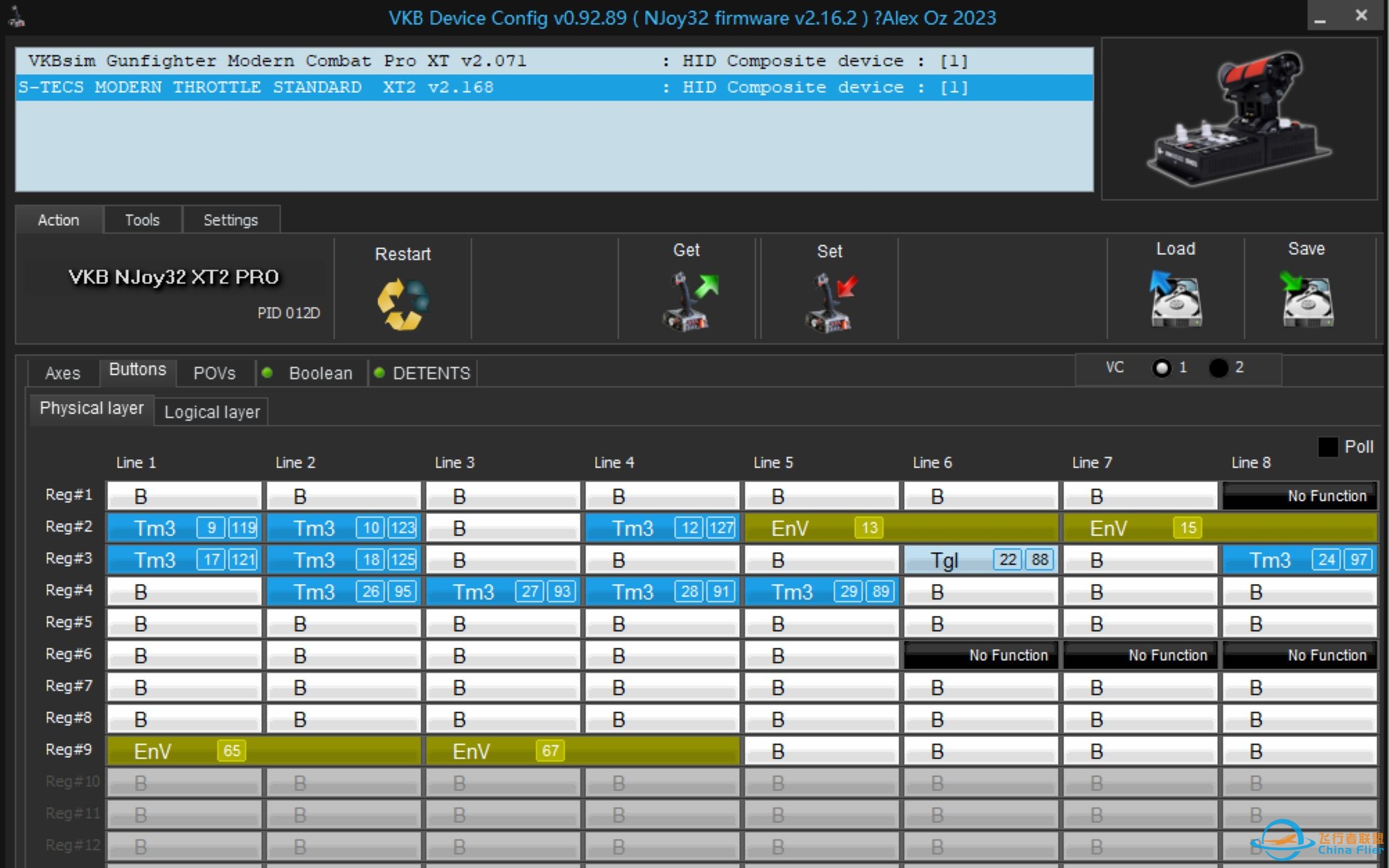This screenshot has width=1389, height=868.
Task: Click the B cell at Reg#5 Line 5
Action: tap(822, 623)
